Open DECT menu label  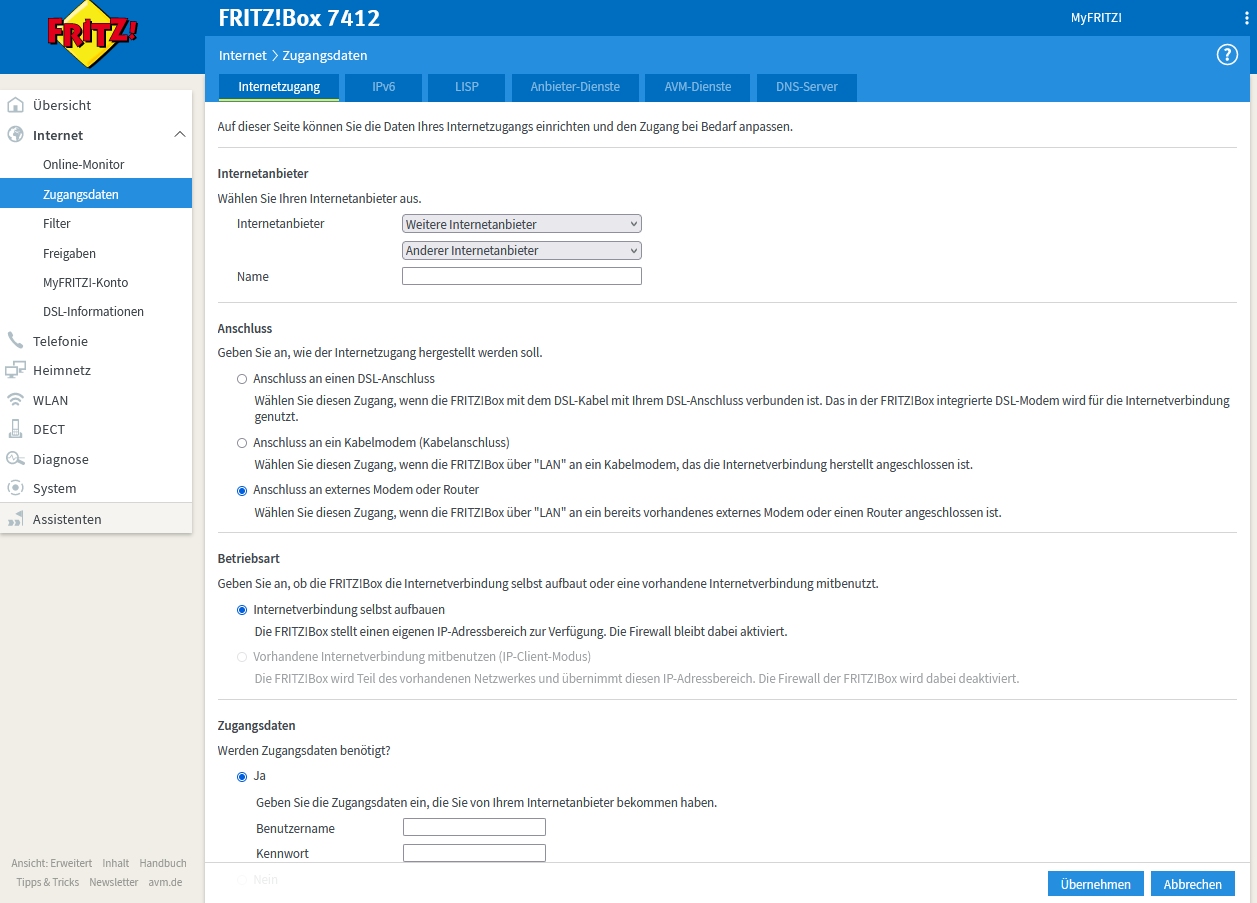click(49, 429)
